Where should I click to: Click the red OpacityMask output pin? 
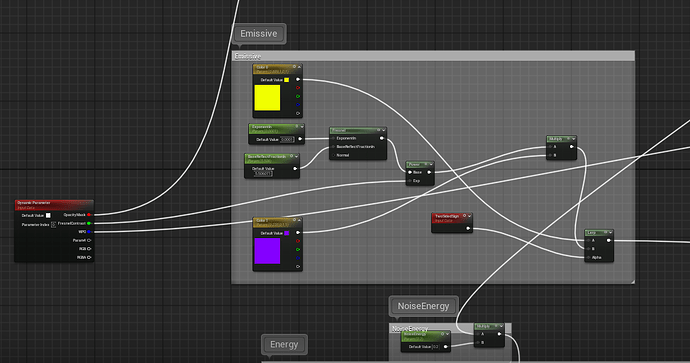click(x=89, y=215)
